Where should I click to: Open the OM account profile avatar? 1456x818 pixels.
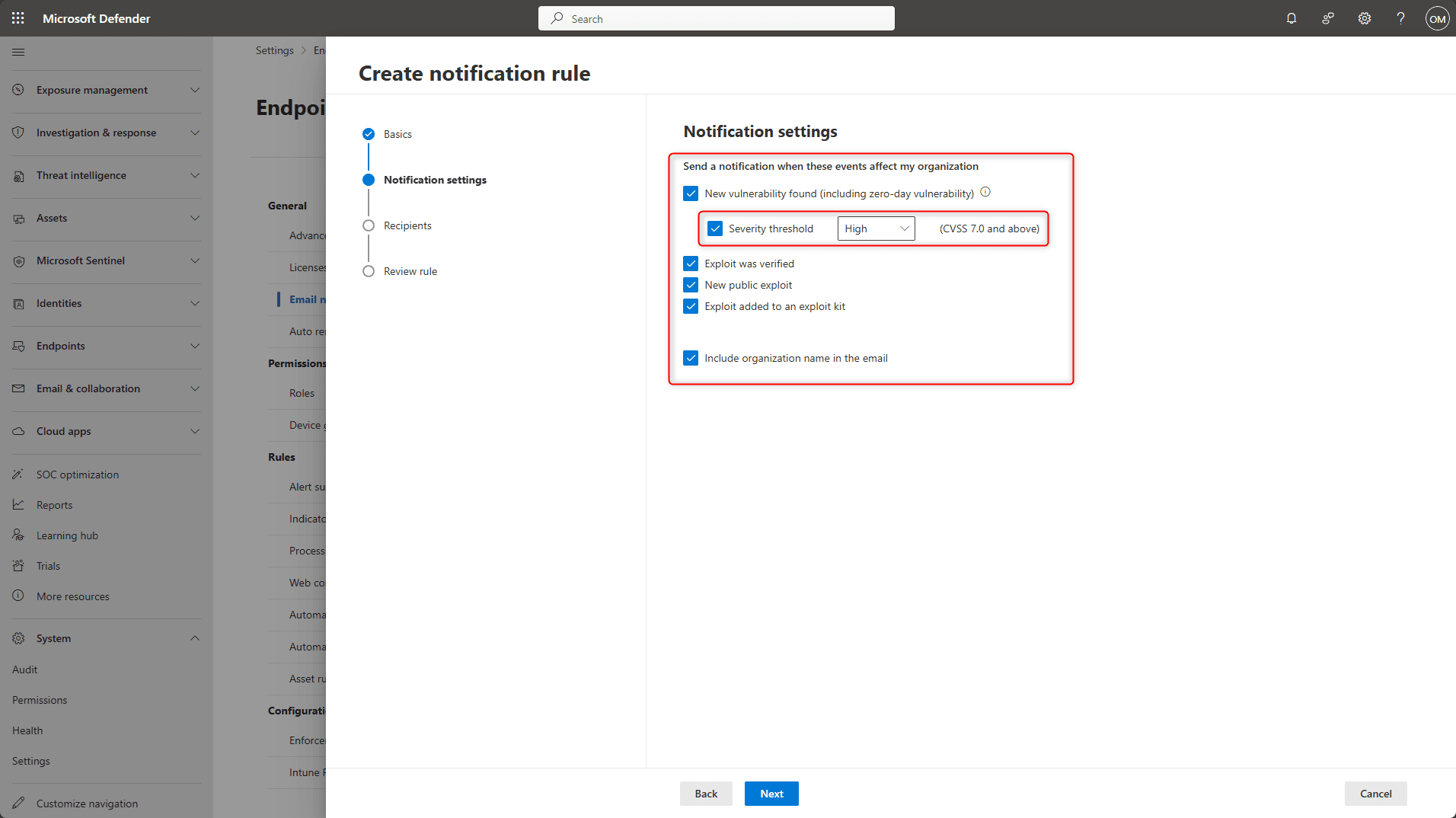click(x=1437, y=19)
